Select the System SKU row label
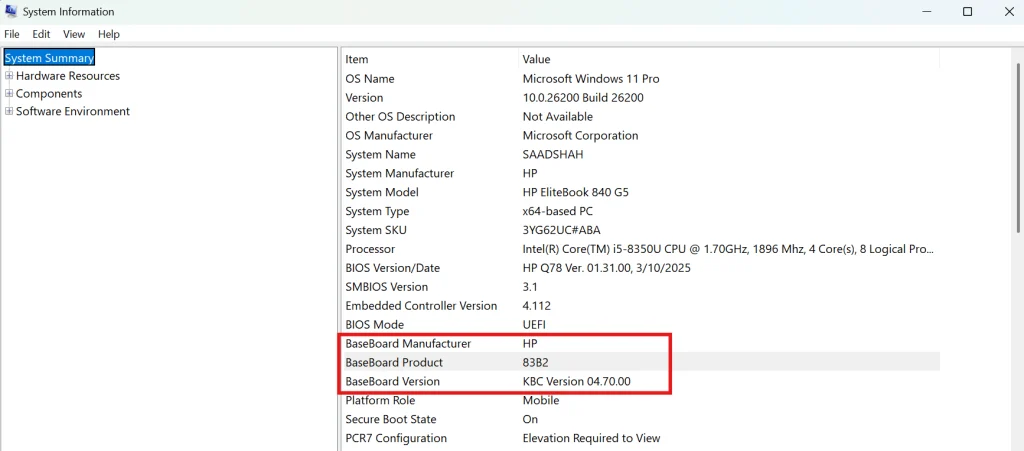Viewport: 1024px width, 451px height. pos(376,230)
